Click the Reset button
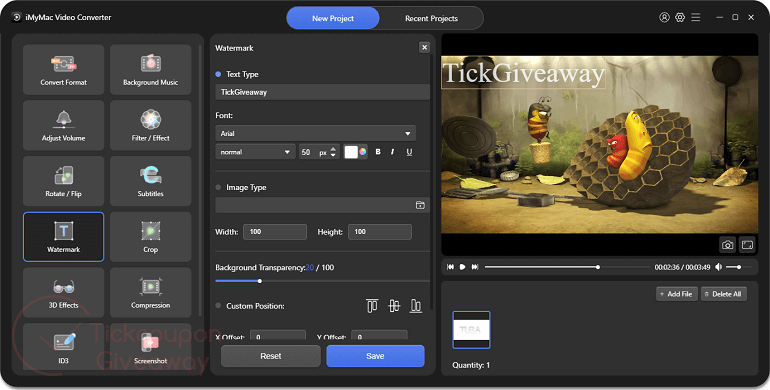Screen dimensions: 770x390 pos(271,356)
